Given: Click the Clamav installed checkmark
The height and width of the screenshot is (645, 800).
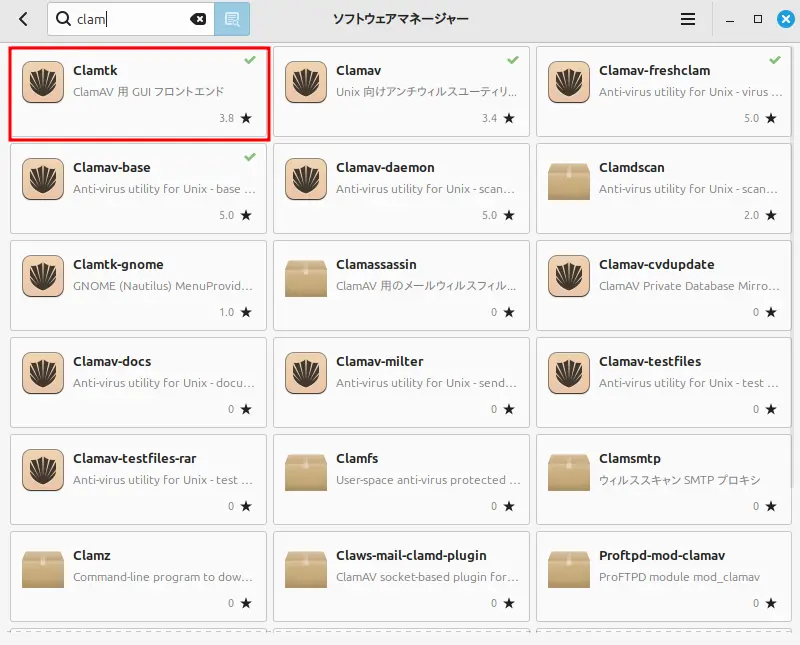Looking at the screenshot, I should tap(513, 60).
